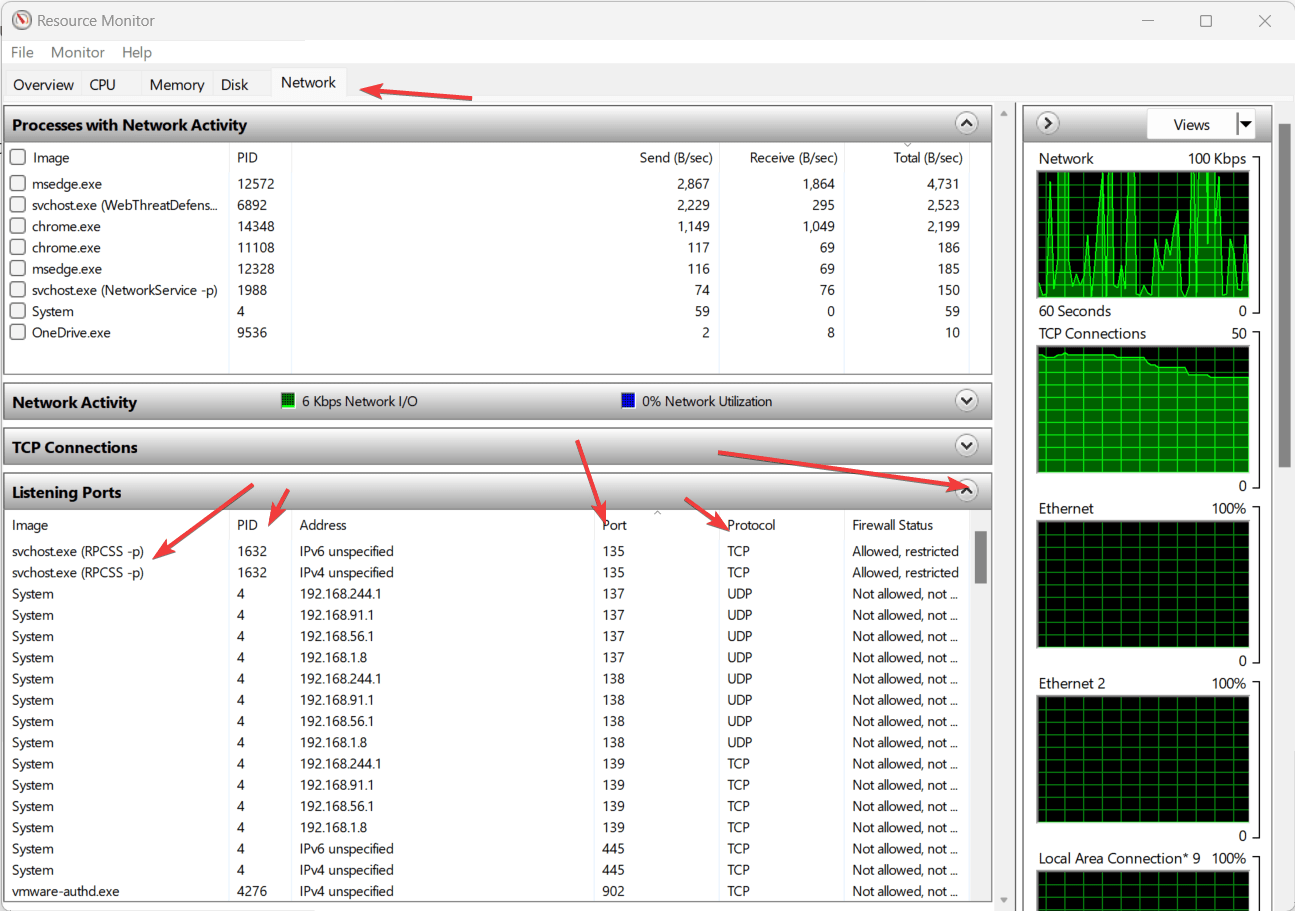Click the OneDrive.exe PID value 9536

pos(252,332)
